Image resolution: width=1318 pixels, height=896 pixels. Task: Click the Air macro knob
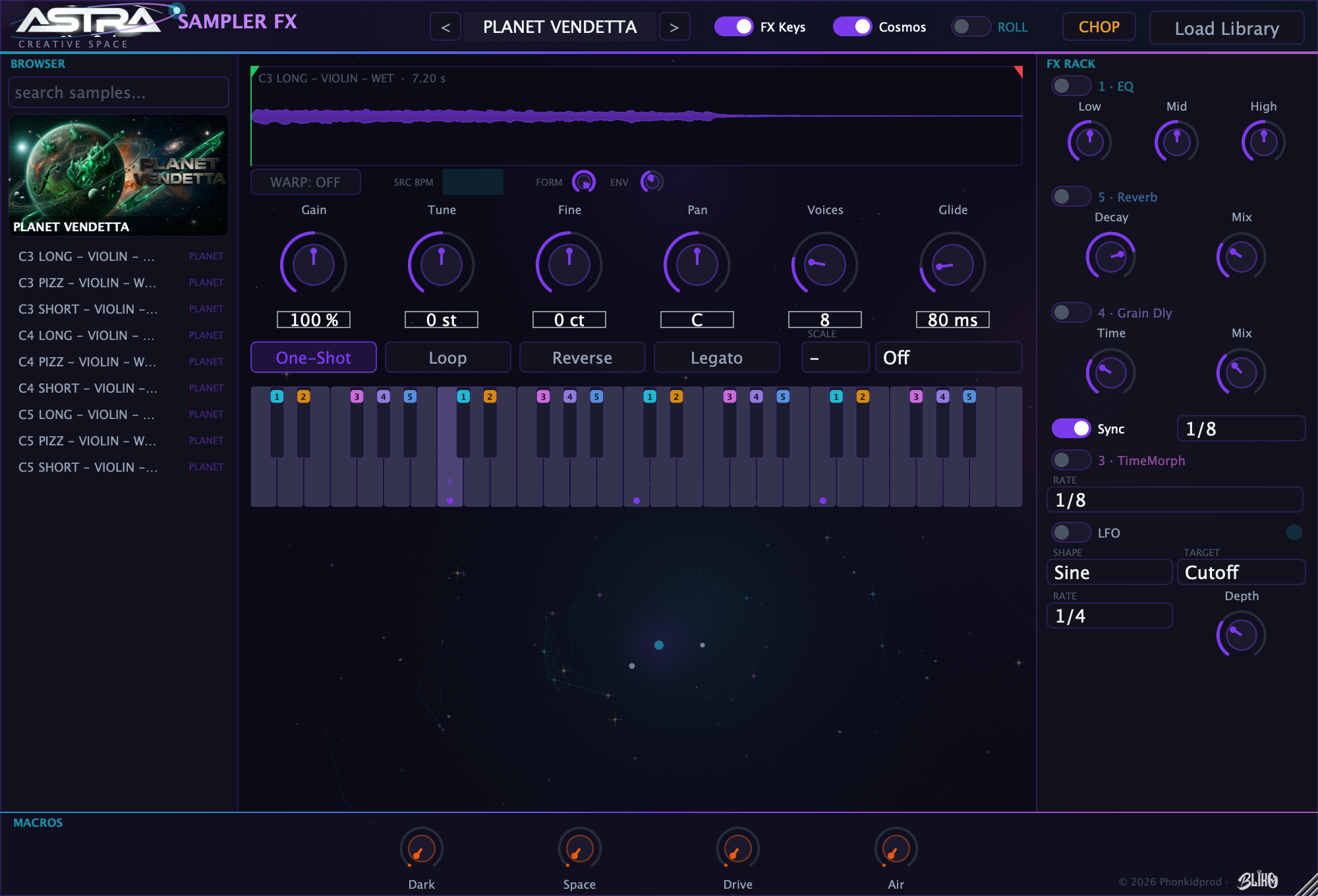click(896, 849)
